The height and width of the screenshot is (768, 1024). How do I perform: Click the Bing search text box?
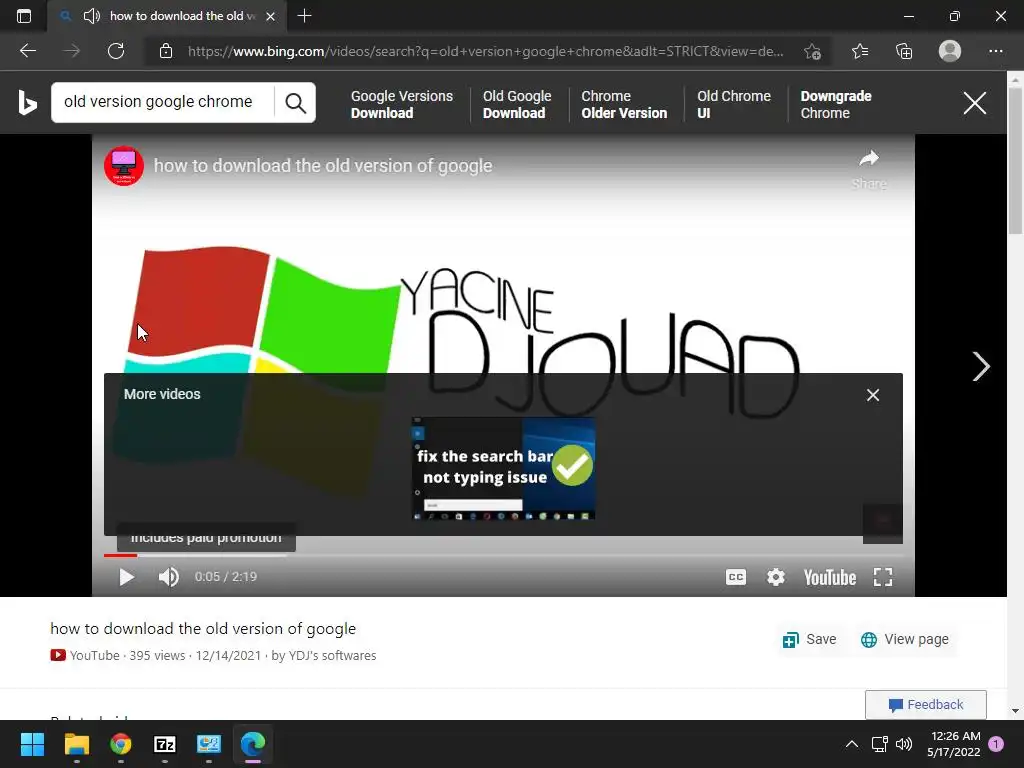tap(162, 102)
